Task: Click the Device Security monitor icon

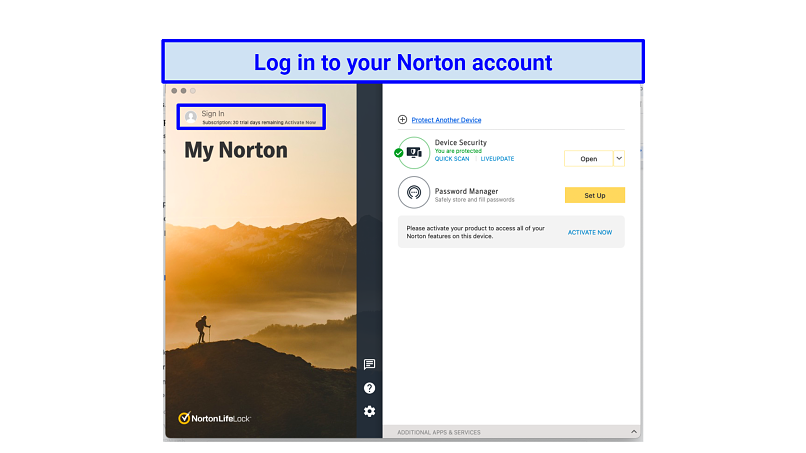Action: pyautogui.click(x=414, y=152)
